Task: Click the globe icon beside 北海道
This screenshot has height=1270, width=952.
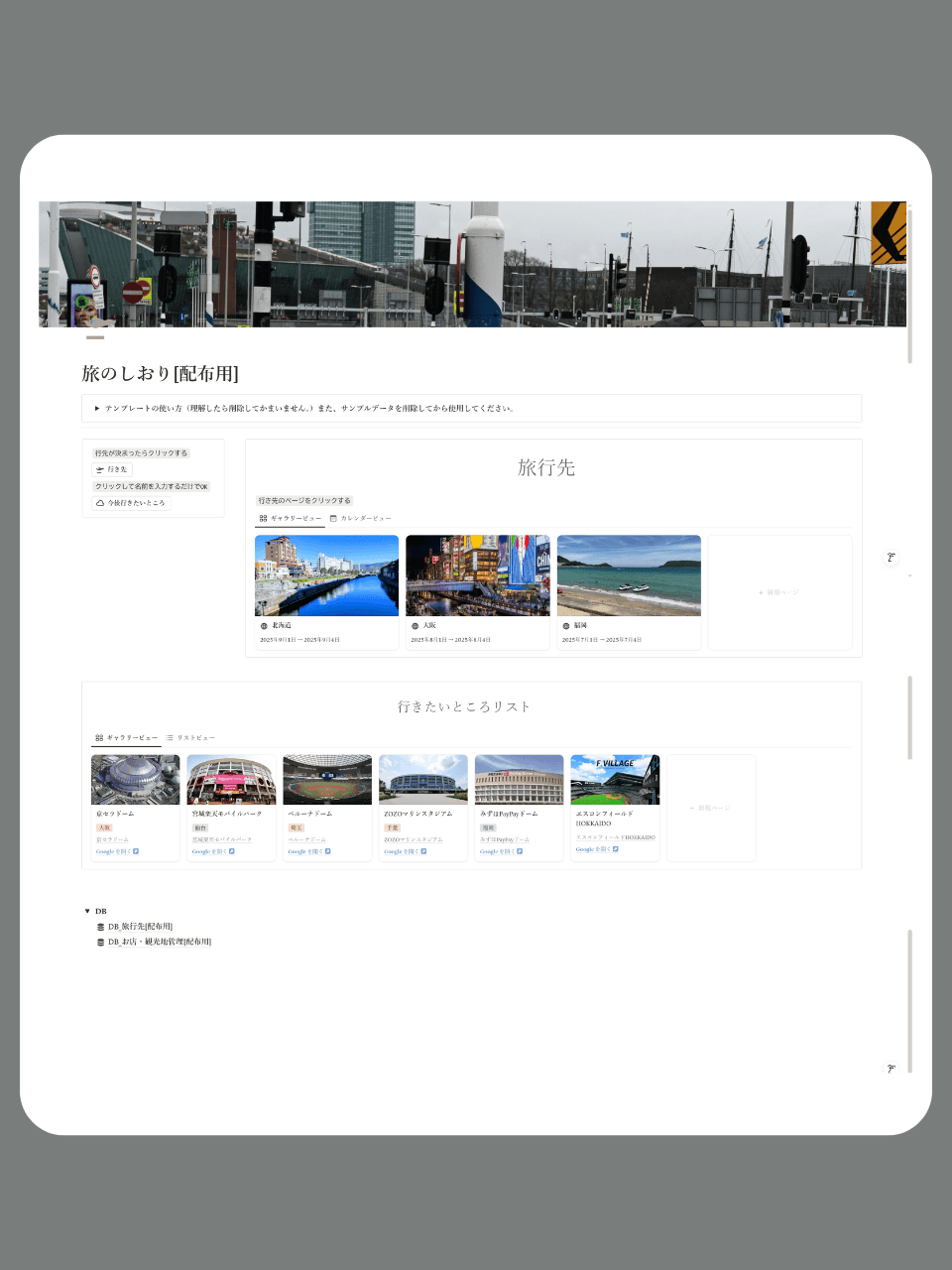Action: pos(264,626)
